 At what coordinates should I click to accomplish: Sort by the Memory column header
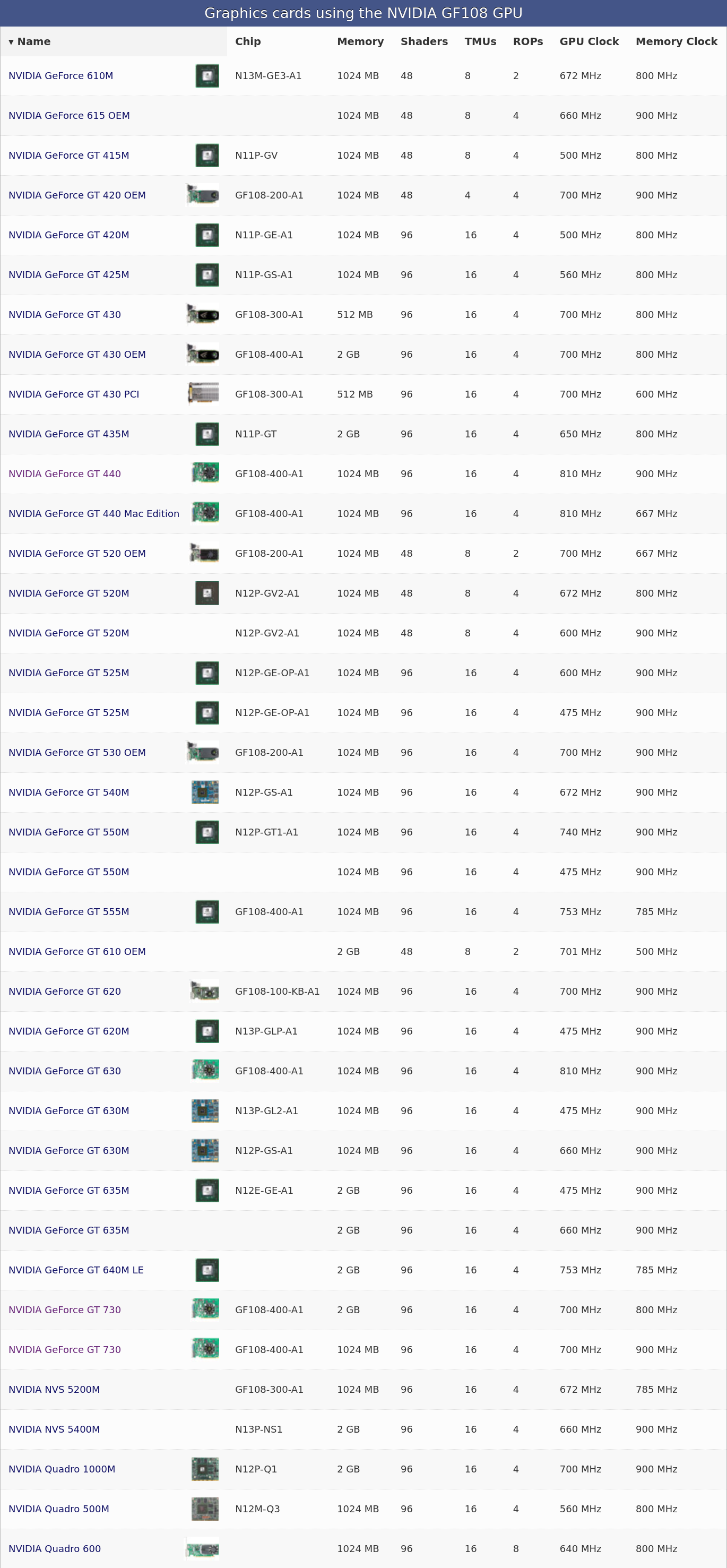click(x=360, y=41)
